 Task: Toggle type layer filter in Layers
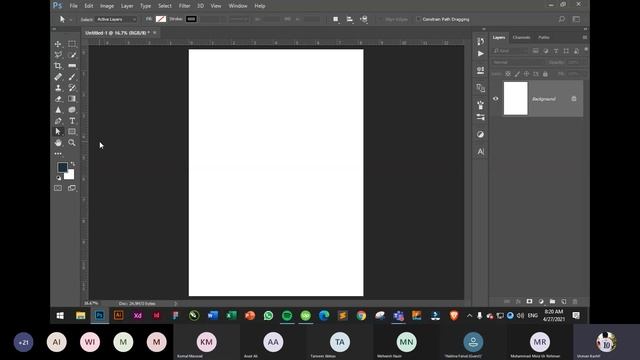point(556,51)
